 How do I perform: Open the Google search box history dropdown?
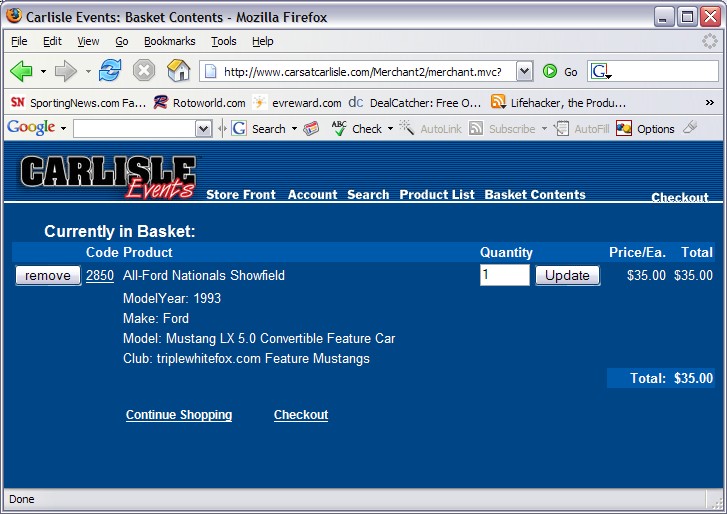(x=204, y=128)
